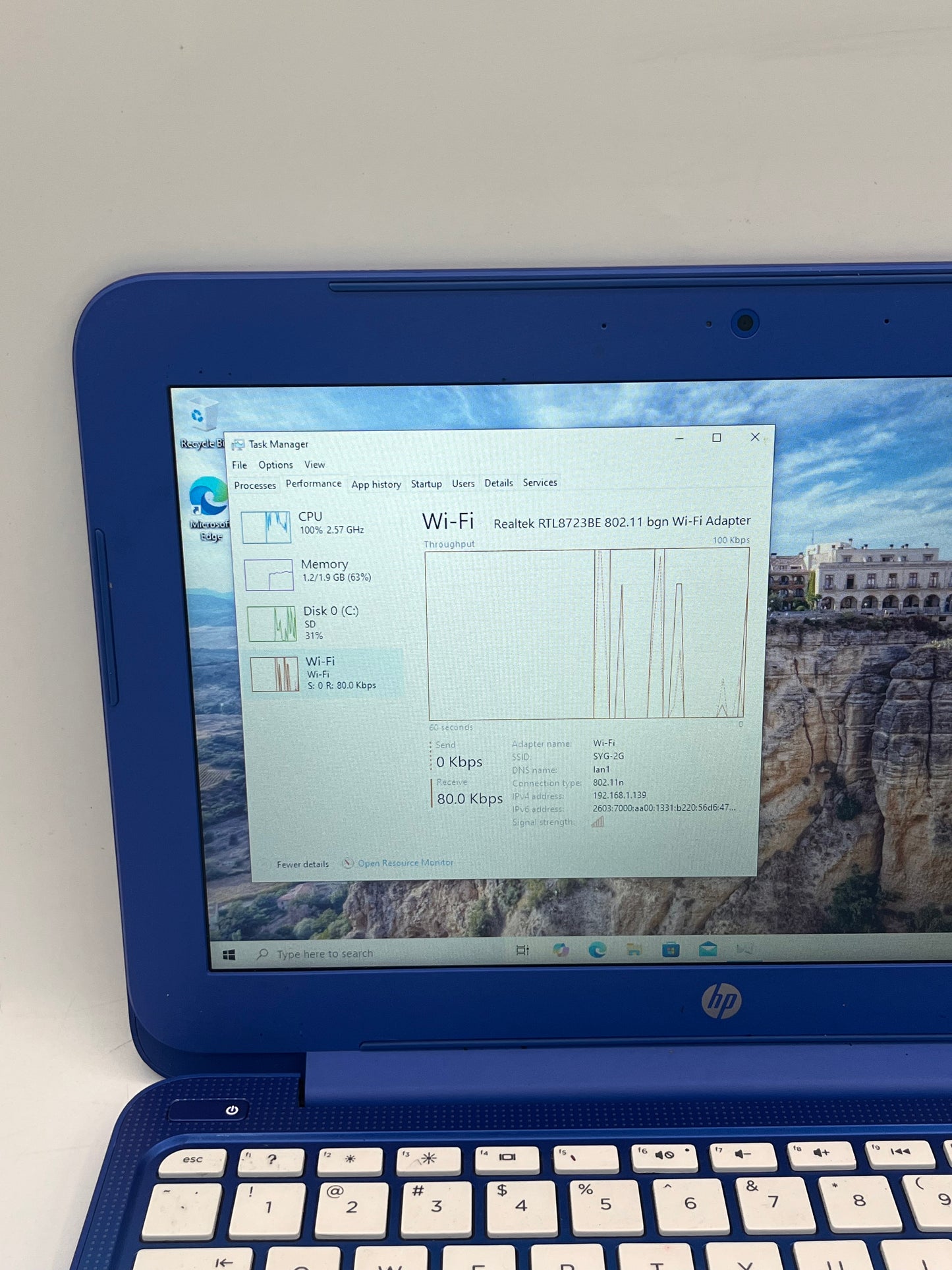This screenshot has width=952, height=1270.
Task: Select the Wi-Fi performance item
Action: tap(327, 674)
